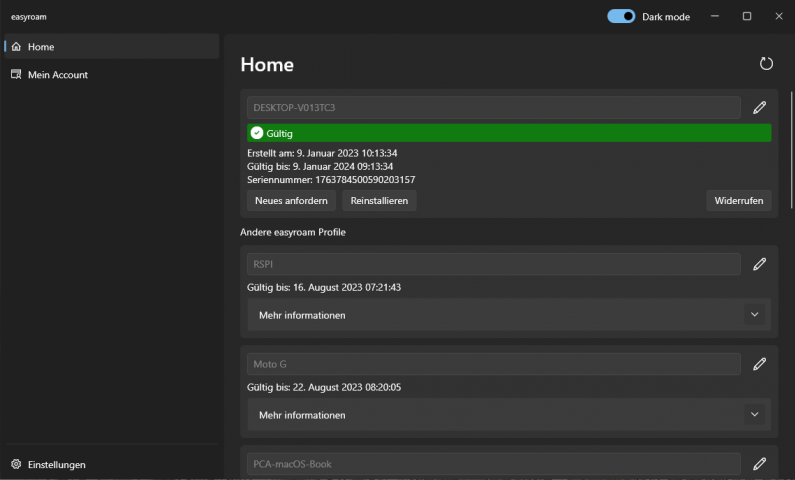Click the RSPI profile name field
795x480 pixels.
coord(494,264)
